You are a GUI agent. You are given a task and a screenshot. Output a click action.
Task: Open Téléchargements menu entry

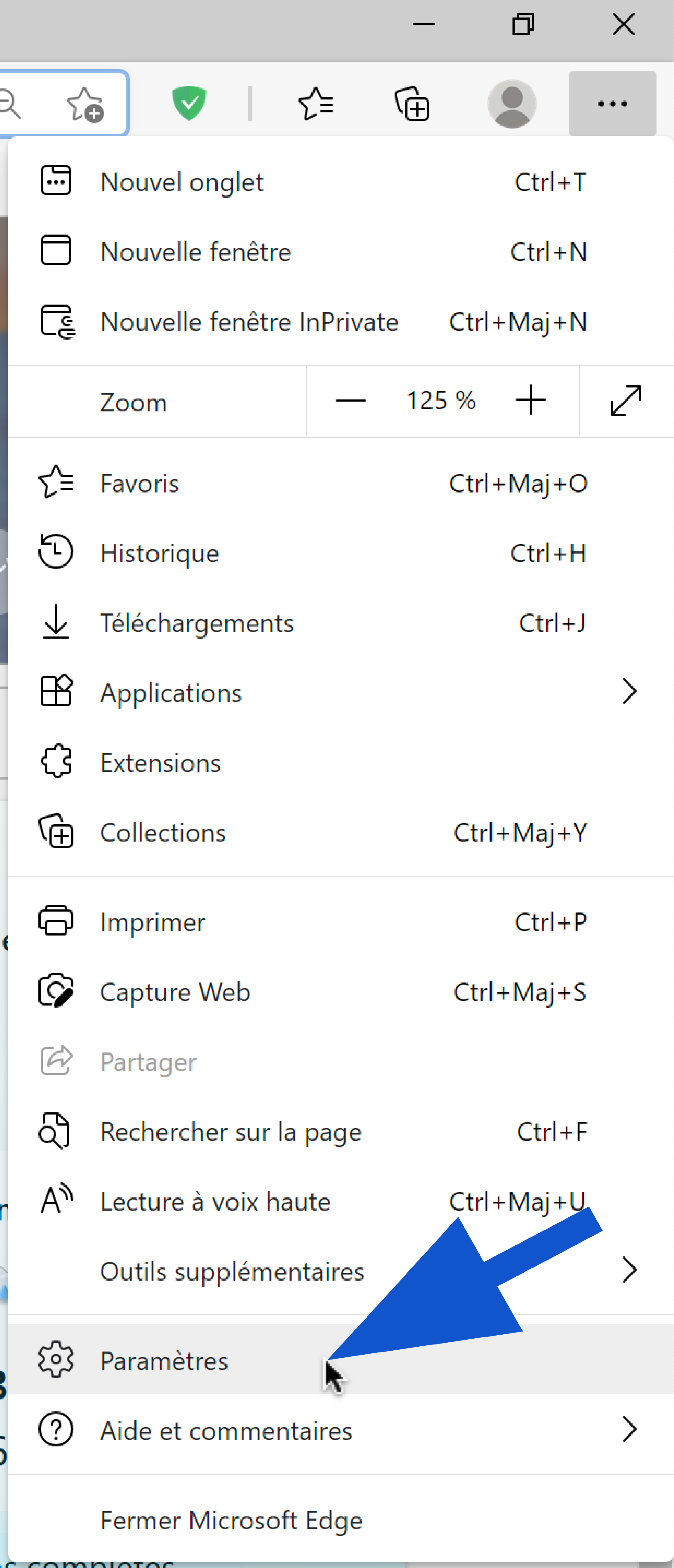(341, 623)
